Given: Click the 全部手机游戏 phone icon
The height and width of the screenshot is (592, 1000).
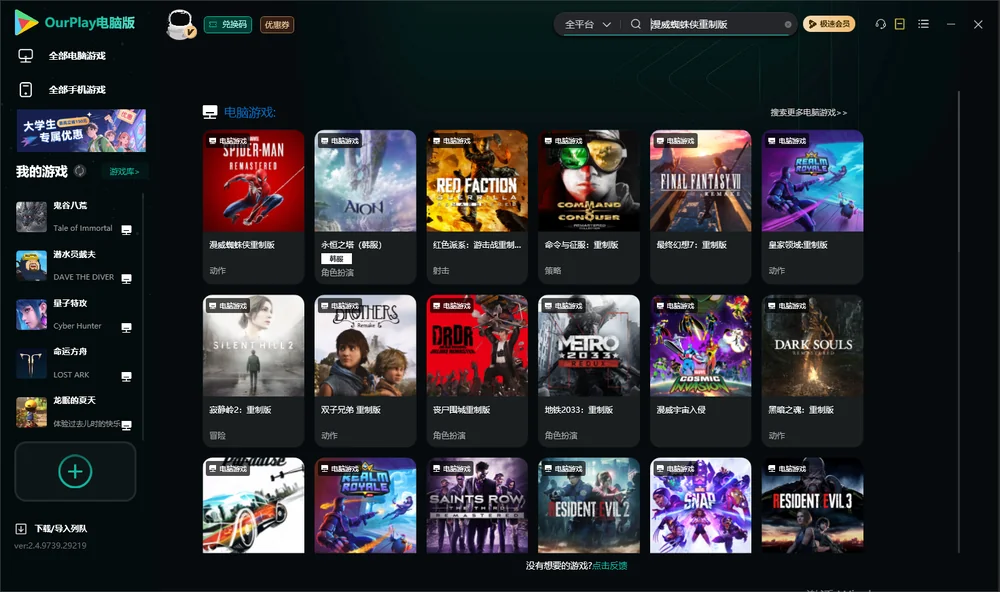Looking at the screenshot, I should [26, 90].
